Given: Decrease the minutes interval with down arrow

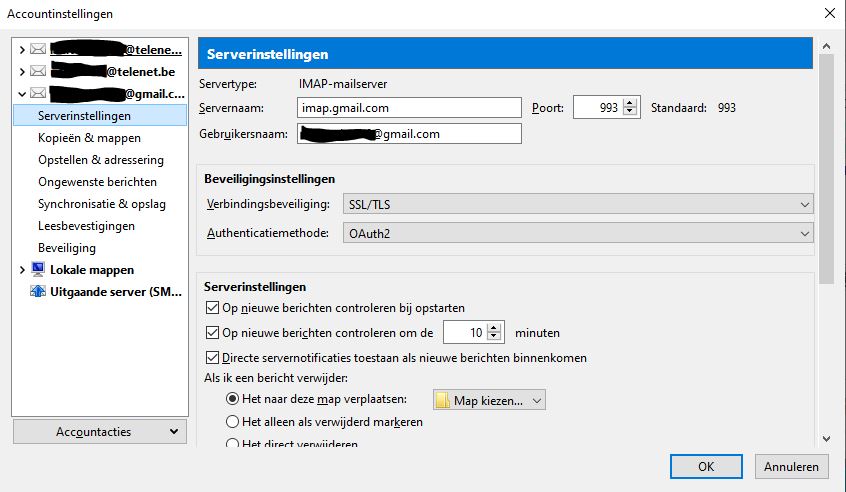Looking at the screenshot, I should coord(494,337).
